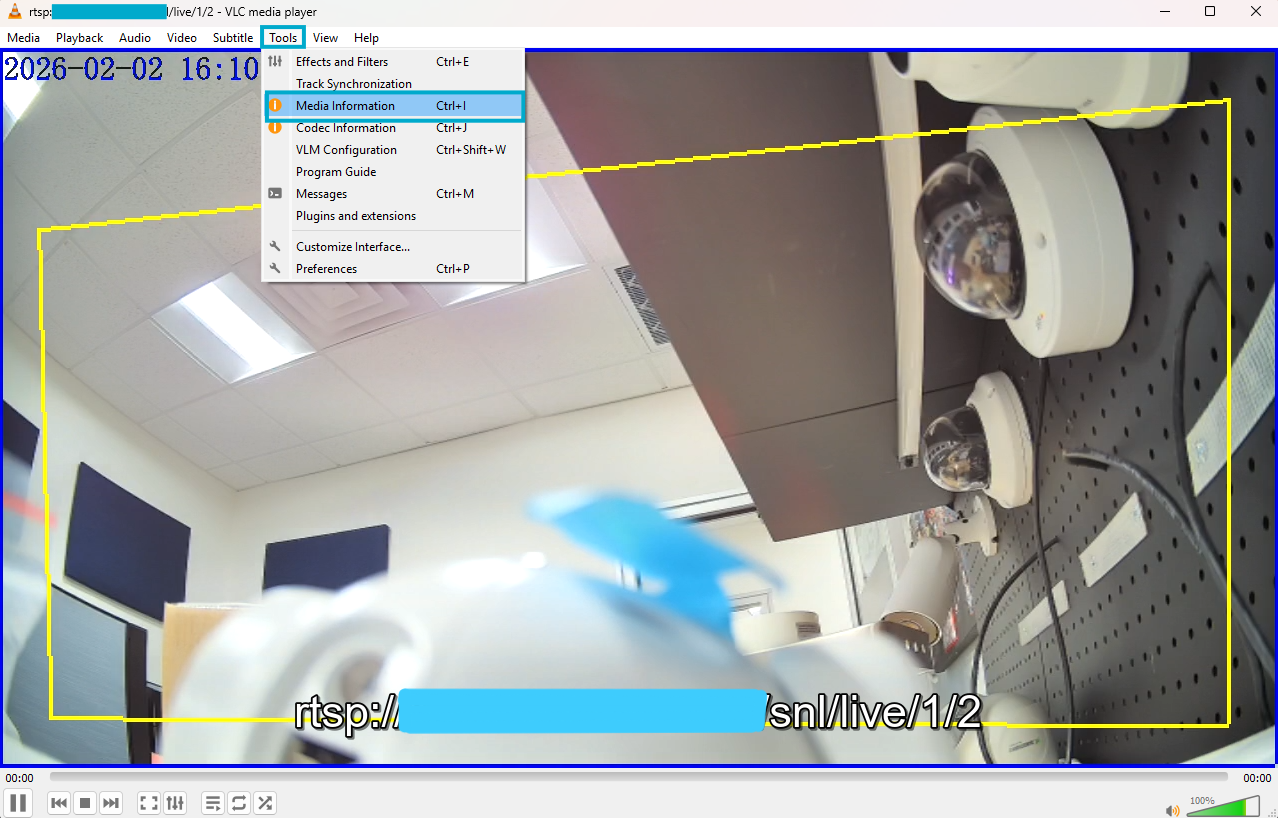The width and height of the screenshot is (1278, 818).
Task: Open Preferences from the Tools menu
Action: click(326, 269)
